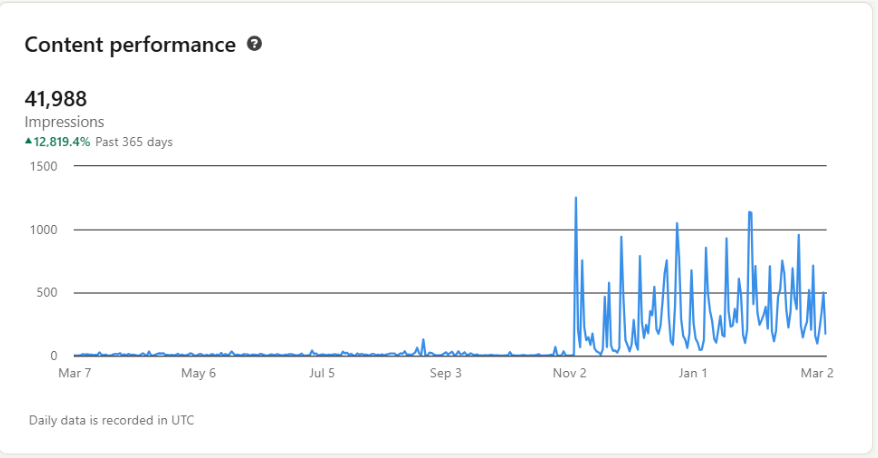Click the 12,819.4% growth percentage
Image resolution: width=878 pixels, height=458 pixels.
point(63,142)
